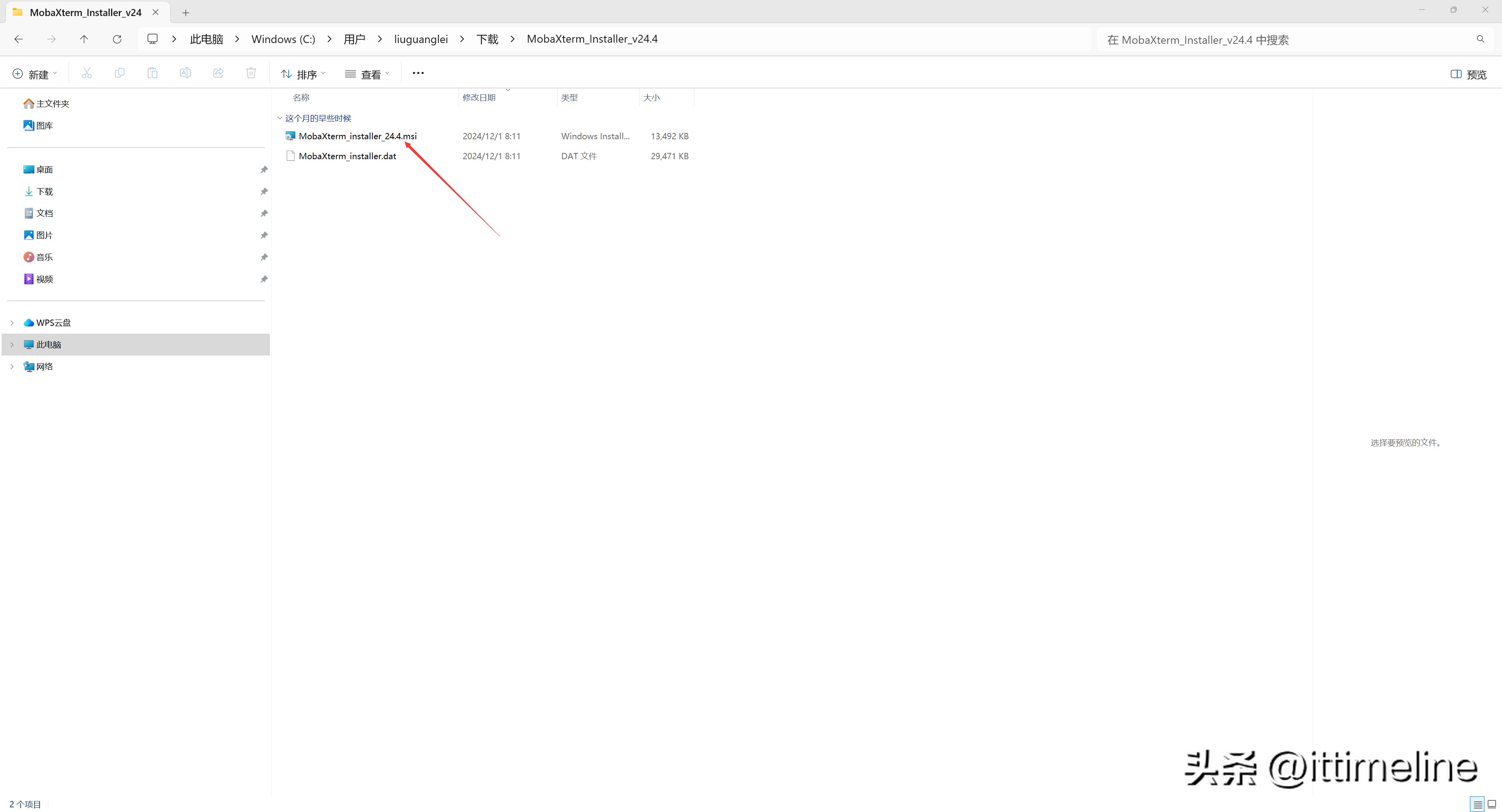Click 下载 in the address breadcrumb

(487, 39)
